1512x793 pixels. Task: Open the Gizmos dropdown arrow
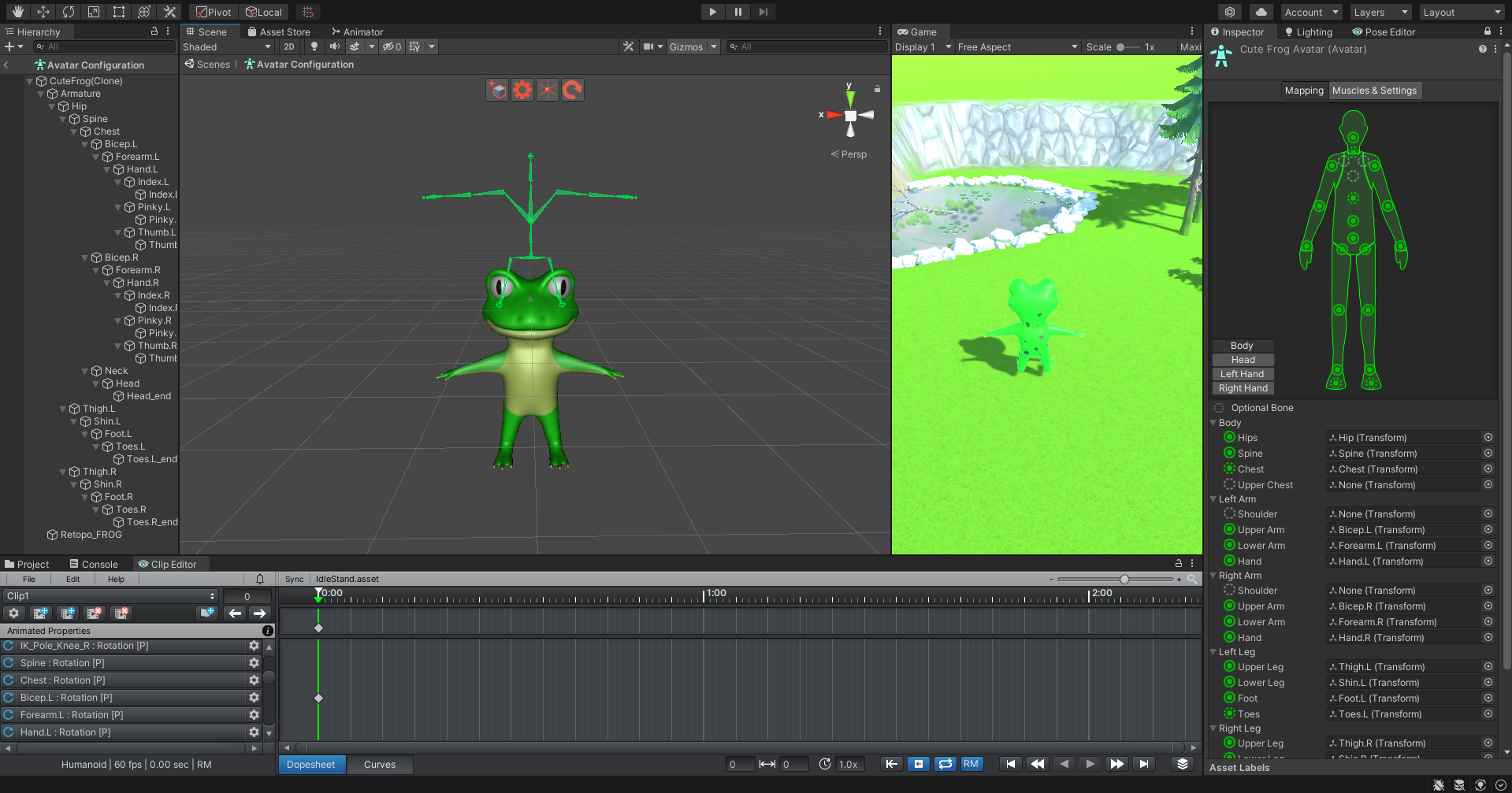point(714,46)
